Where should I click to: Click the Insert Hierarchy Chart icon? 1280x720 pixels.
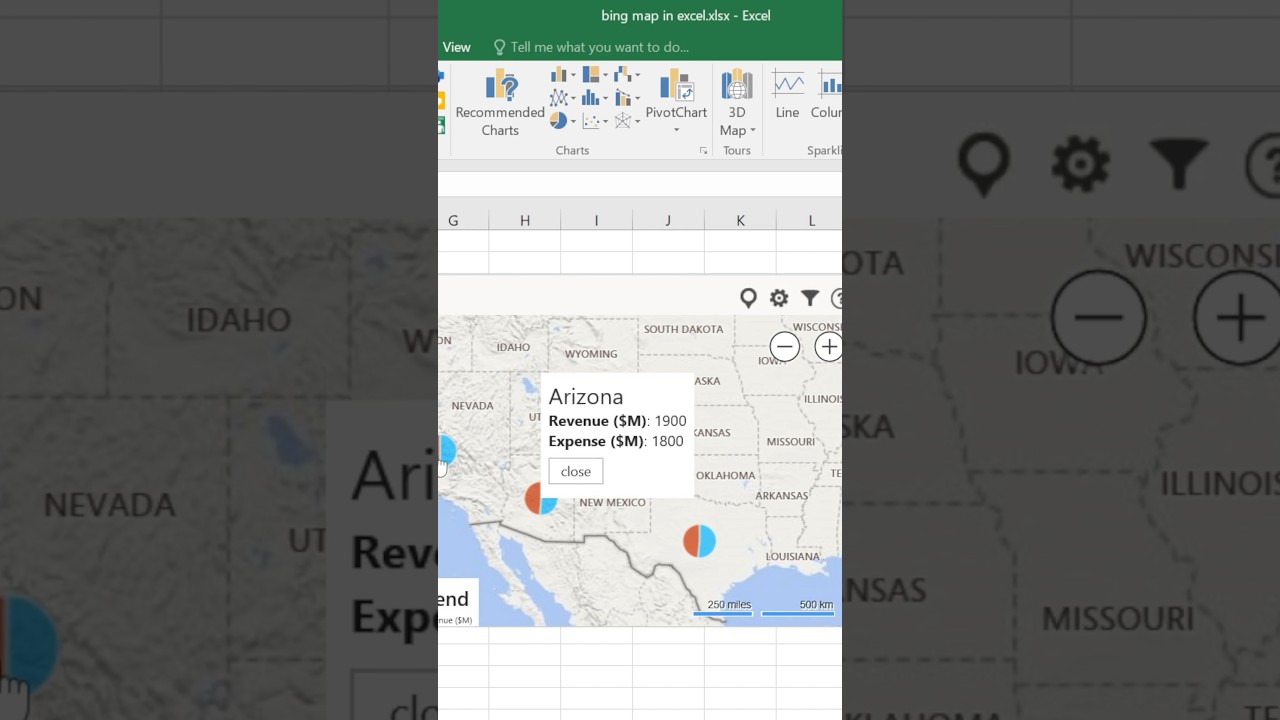pyautogui.click(x=590, y=75)
